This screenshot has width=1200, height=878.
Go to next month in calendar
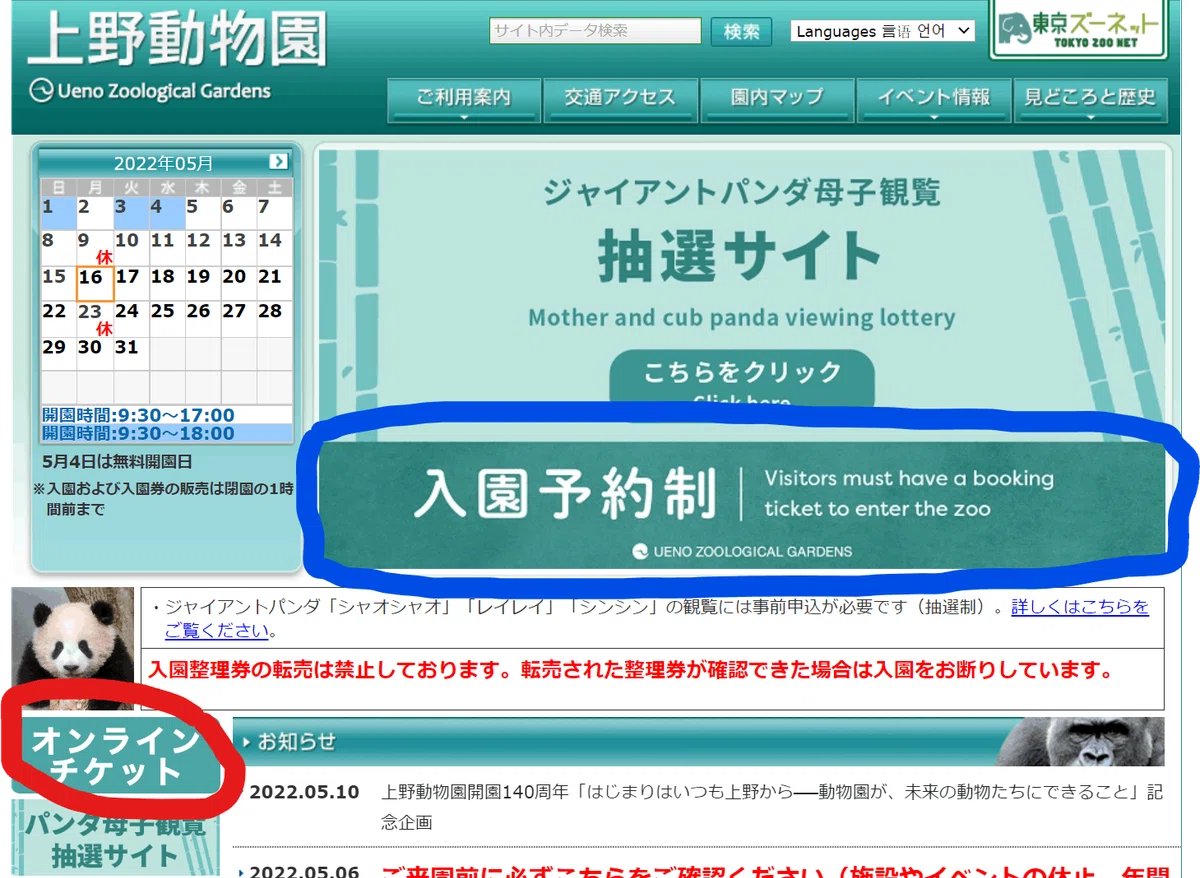pos(278,161)
